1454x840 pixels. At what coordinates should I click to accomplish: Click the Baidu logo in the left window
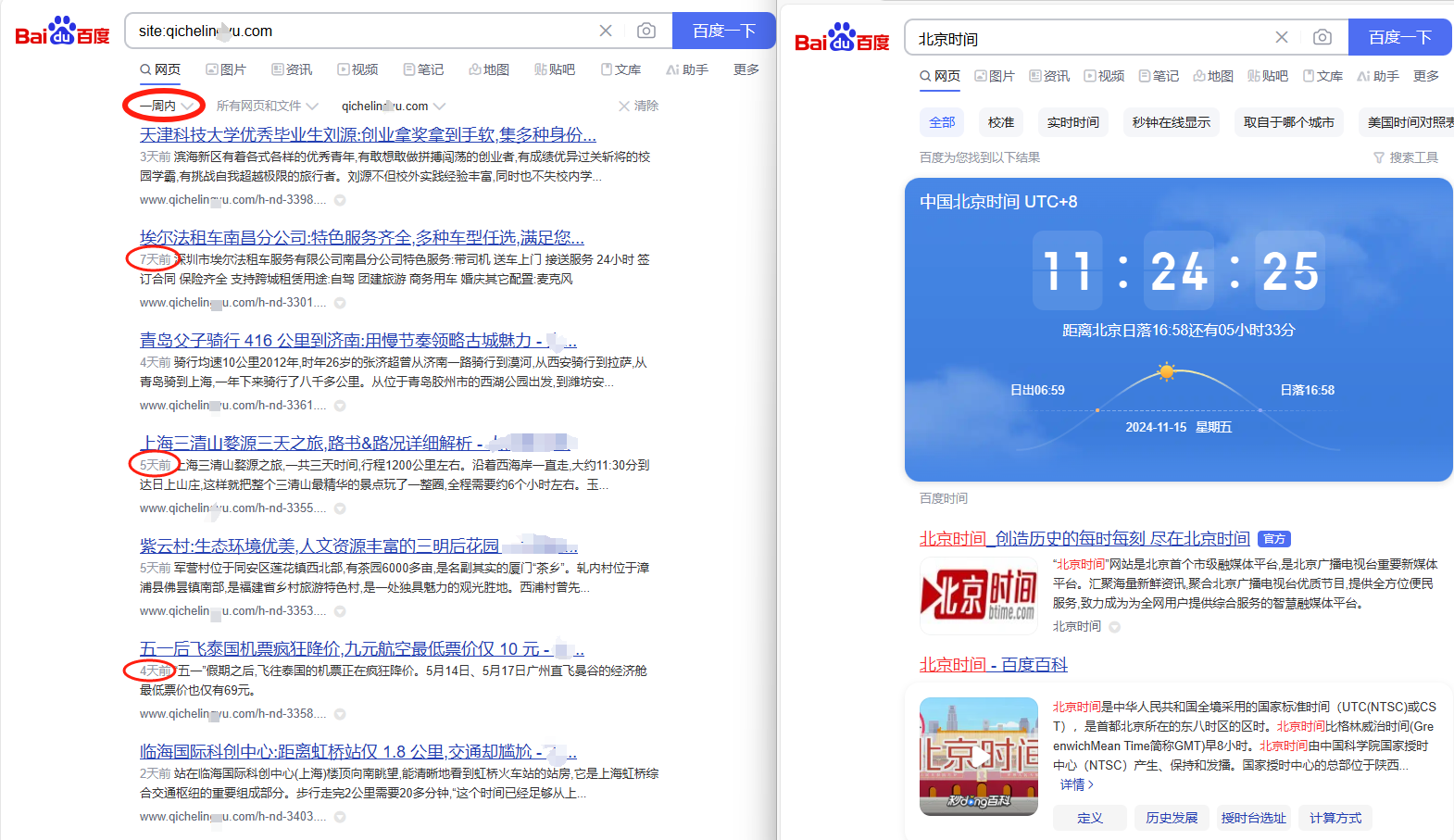click(x=62, y=31)
